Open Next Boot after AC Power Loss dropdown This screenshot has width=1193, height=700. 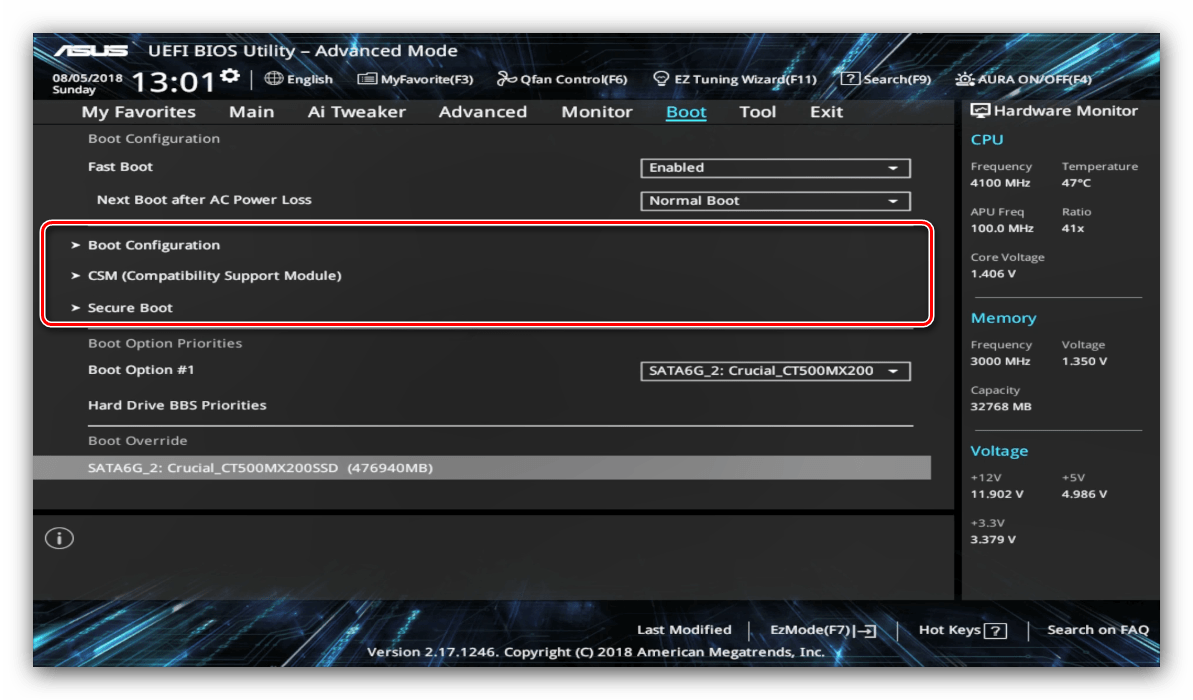[x=775, y=201]
